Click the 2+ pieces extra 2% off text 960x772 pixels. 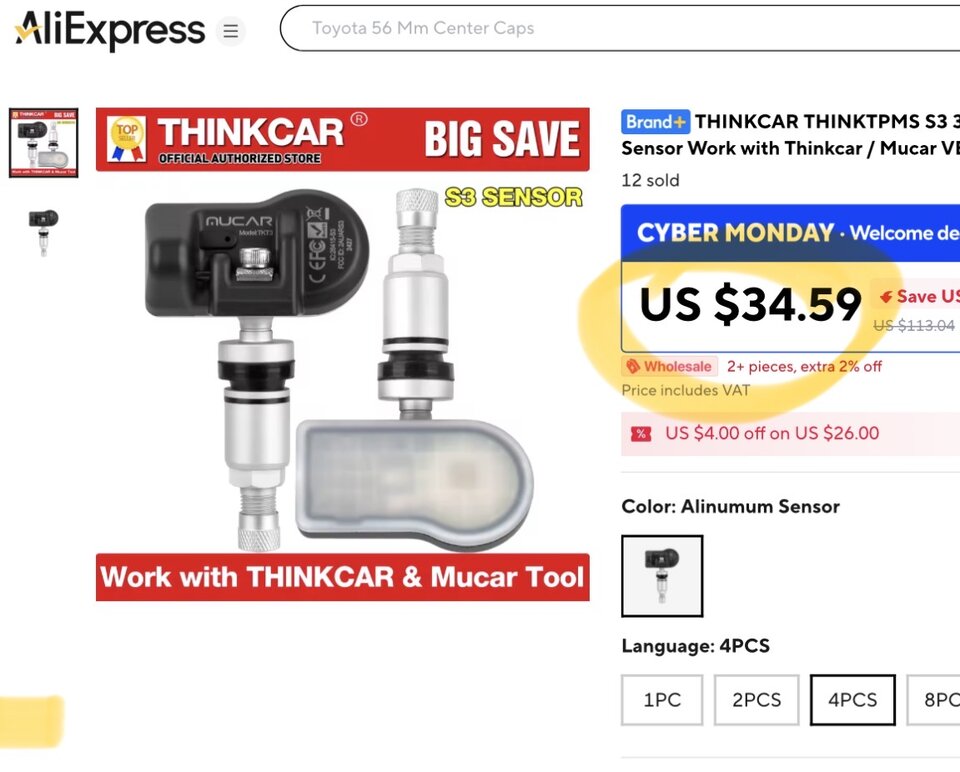804,366
